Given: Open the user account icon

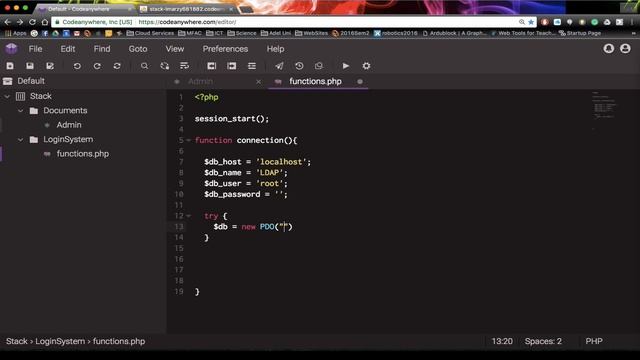Looking at the screenshot, I should [x=625, y=49].
